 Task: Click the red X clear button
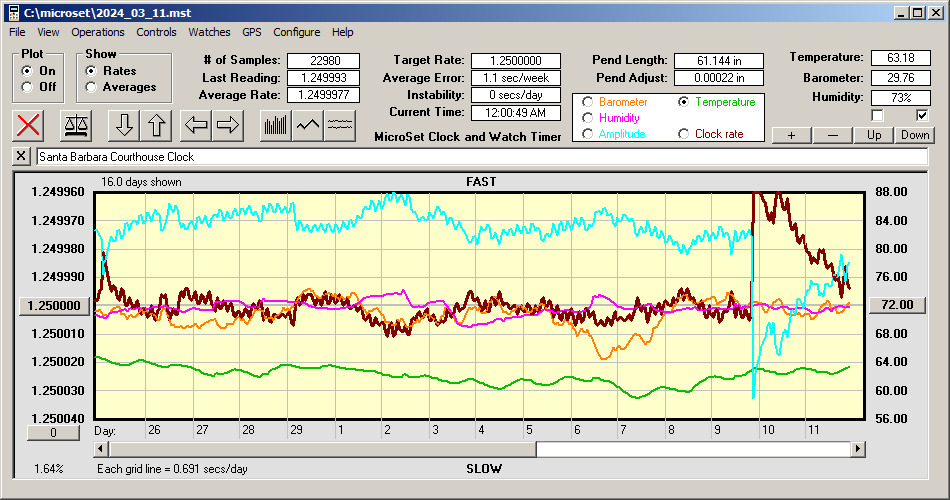(30, 125)
